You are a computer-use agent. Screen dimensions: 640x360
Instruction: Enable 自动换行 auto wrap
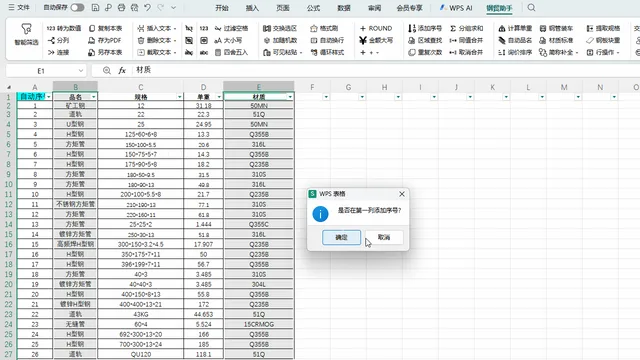pos(327,40)
